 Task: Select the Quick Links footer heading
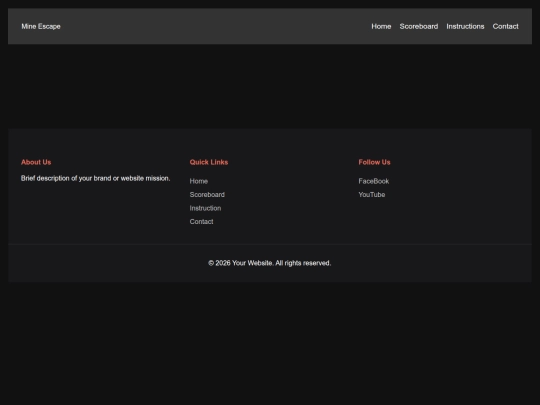coord(209,162)
